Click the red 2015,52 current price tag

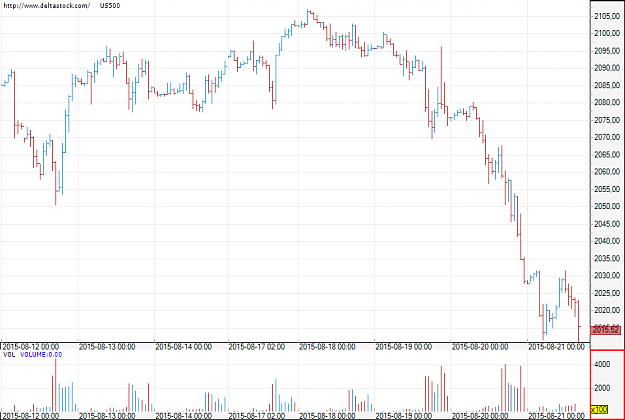point(606,330)
